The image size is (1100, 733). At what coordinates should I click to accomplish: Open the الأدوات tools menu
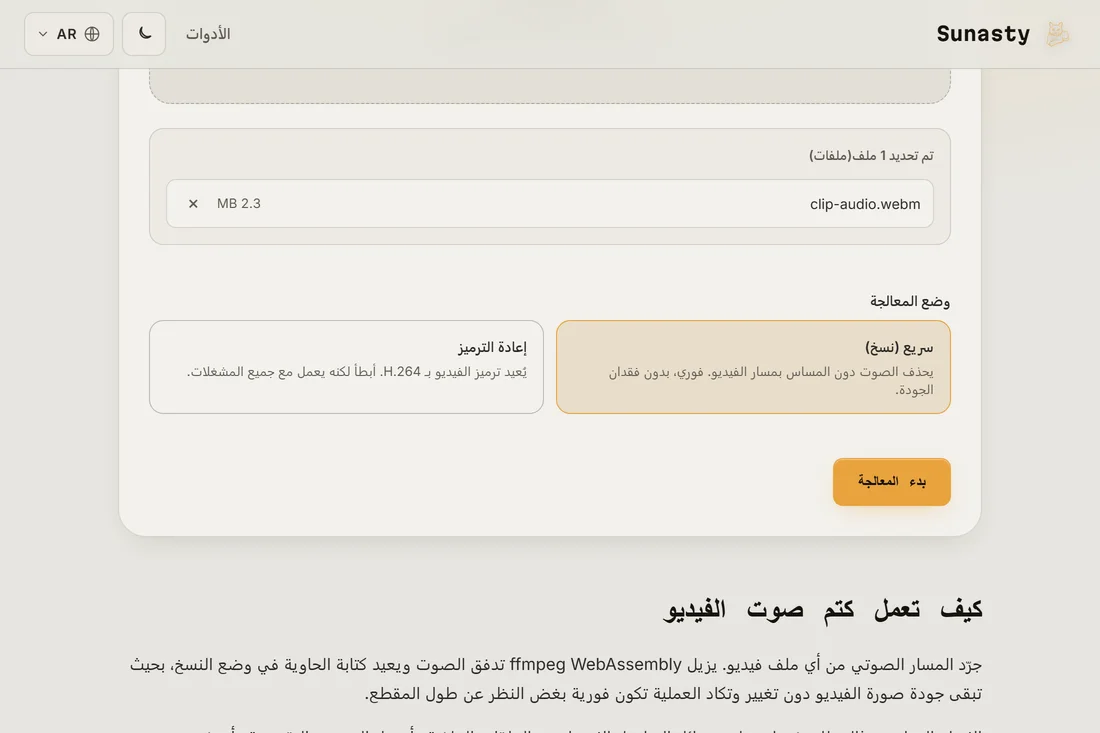pos(208,34)
